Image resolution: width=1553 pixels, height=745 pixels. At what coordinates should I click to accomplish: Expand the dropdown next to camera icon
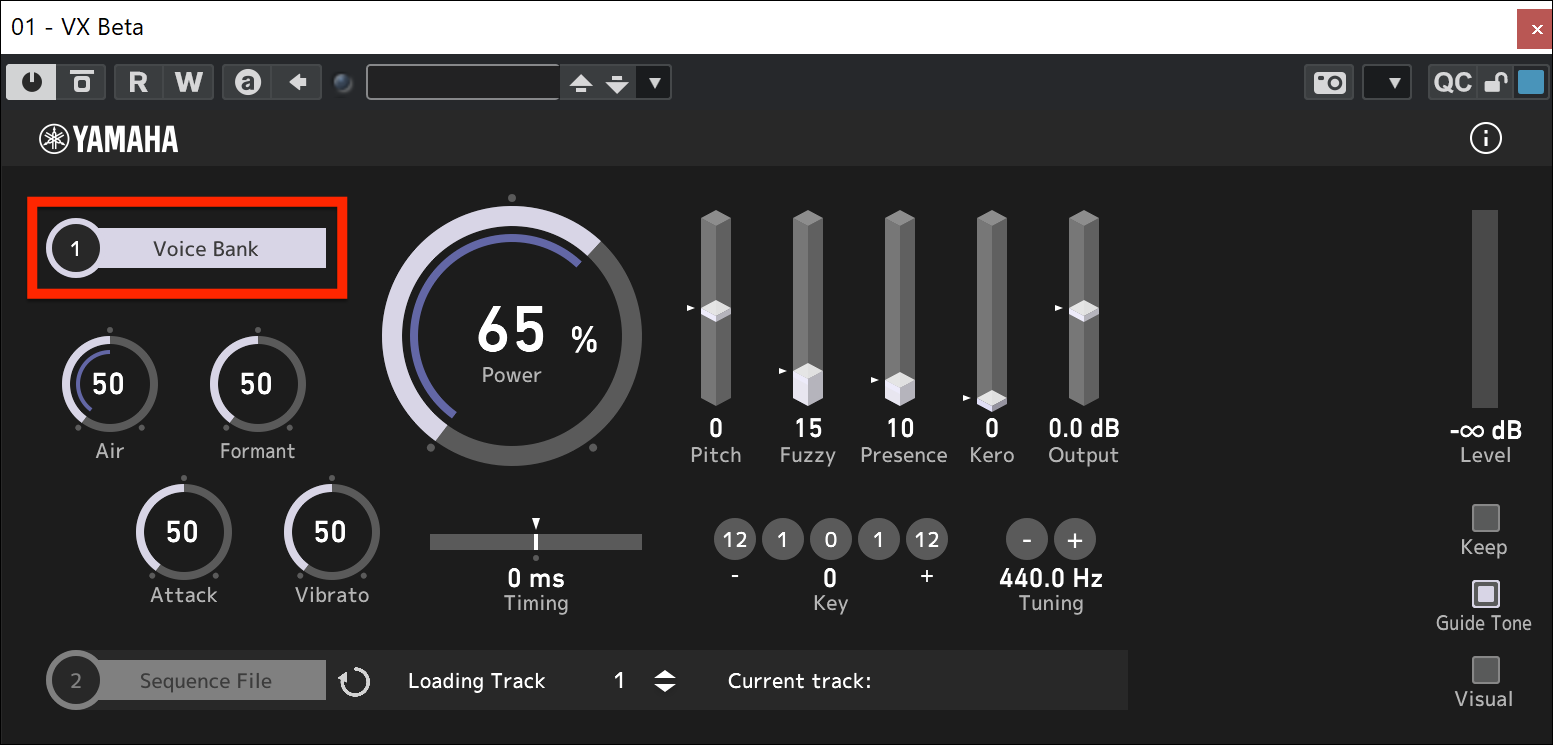coord(1388,82)
